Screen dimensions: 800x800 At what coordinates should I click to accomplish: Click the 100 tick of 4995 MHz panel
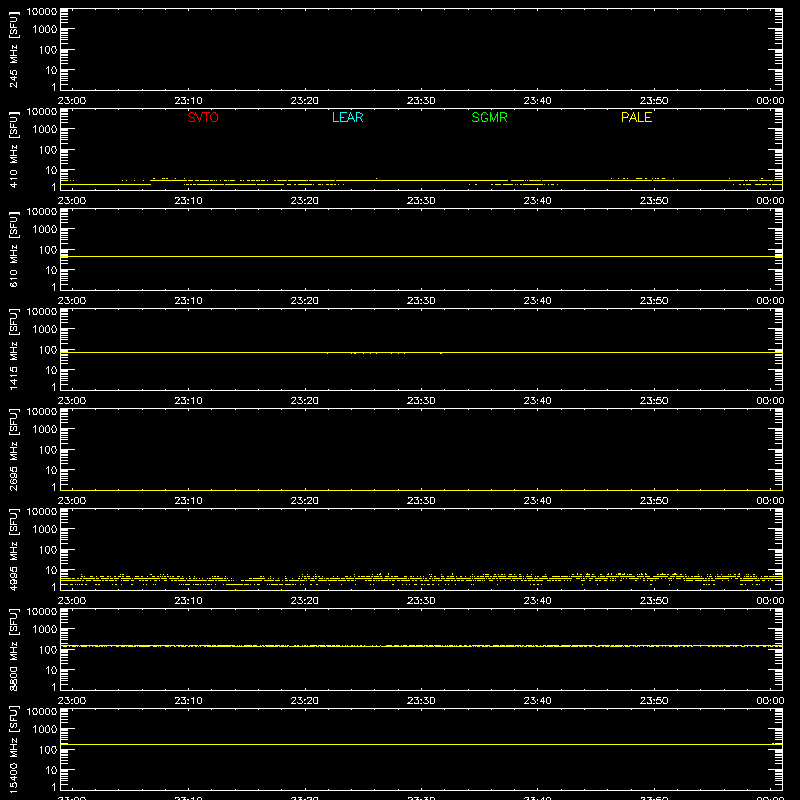tap(48, 550)
